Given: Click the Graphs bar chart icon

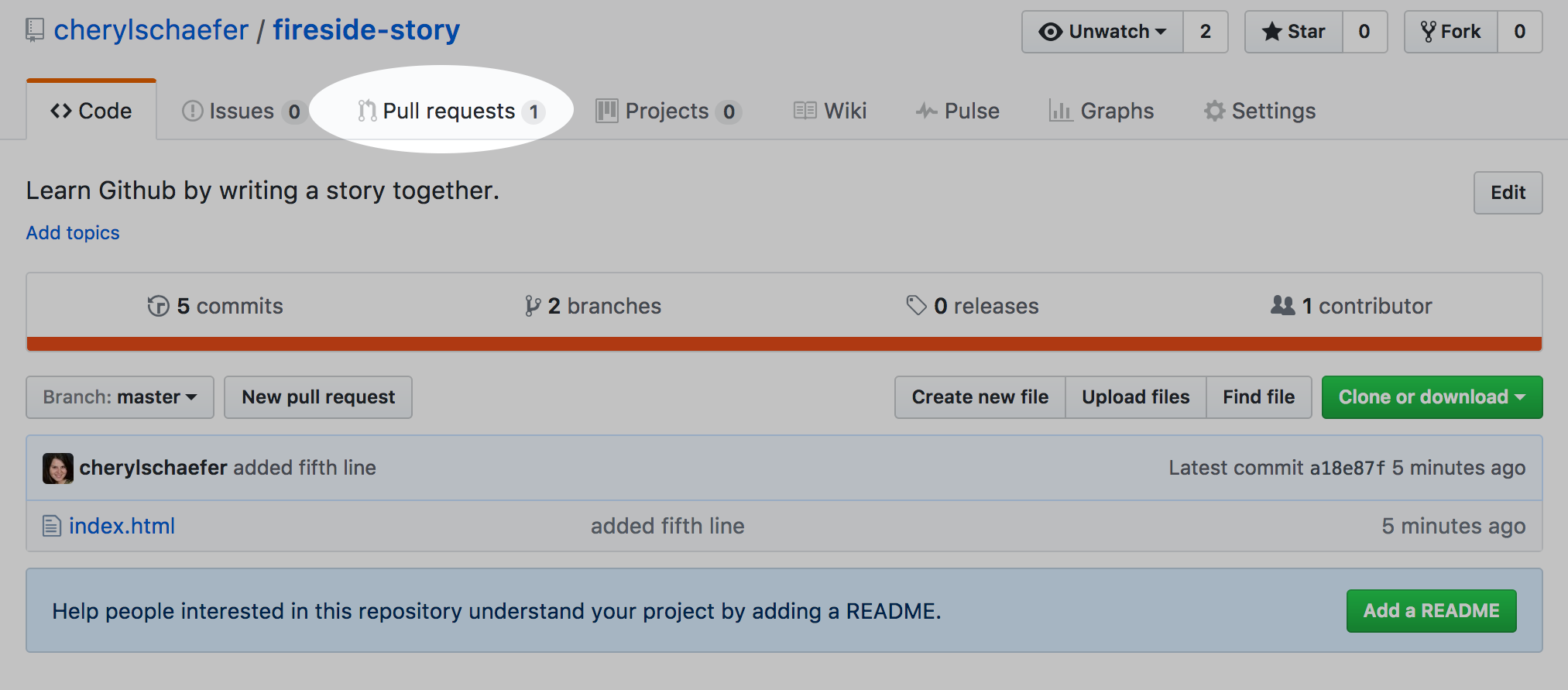Looking at the screenshot, I should pos(1061,111).
